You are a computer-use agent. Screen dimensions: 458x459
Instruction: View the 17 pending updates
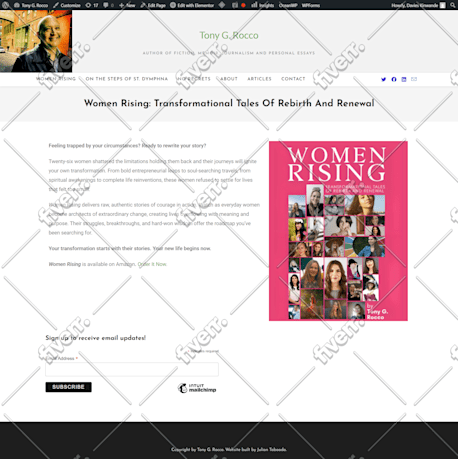click(92, 5)
